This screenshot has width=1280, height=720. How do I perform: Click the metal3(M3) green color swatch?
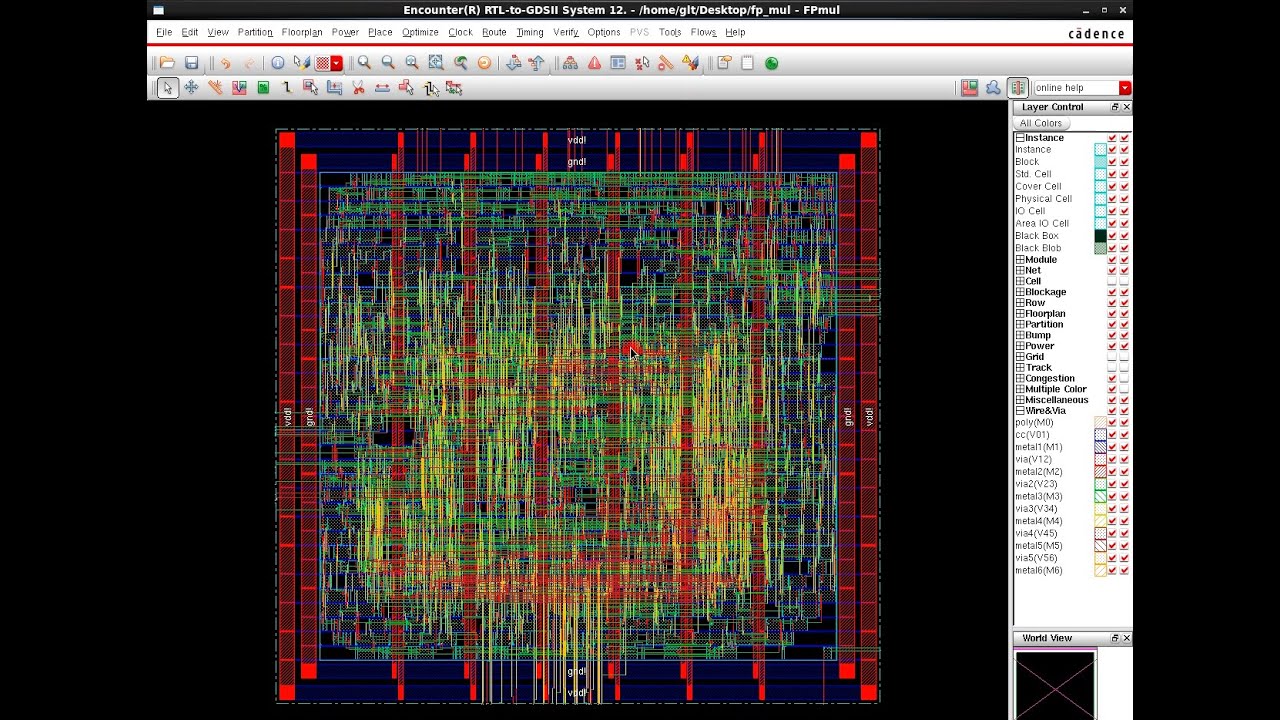pyautogui.click(x=1100, y=496)
